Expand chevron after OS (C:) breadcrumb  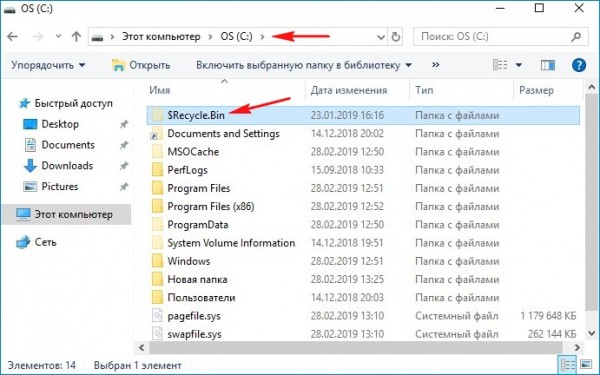tap(262, 37)
